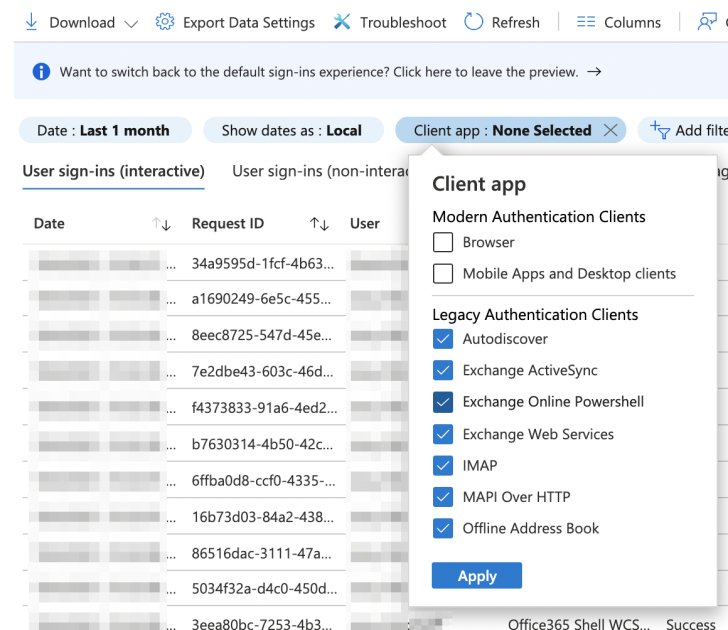This screenshot has width=728, height=630.
Task: Expand the Download dropdown chevron
Action: (x=131, y=24)
